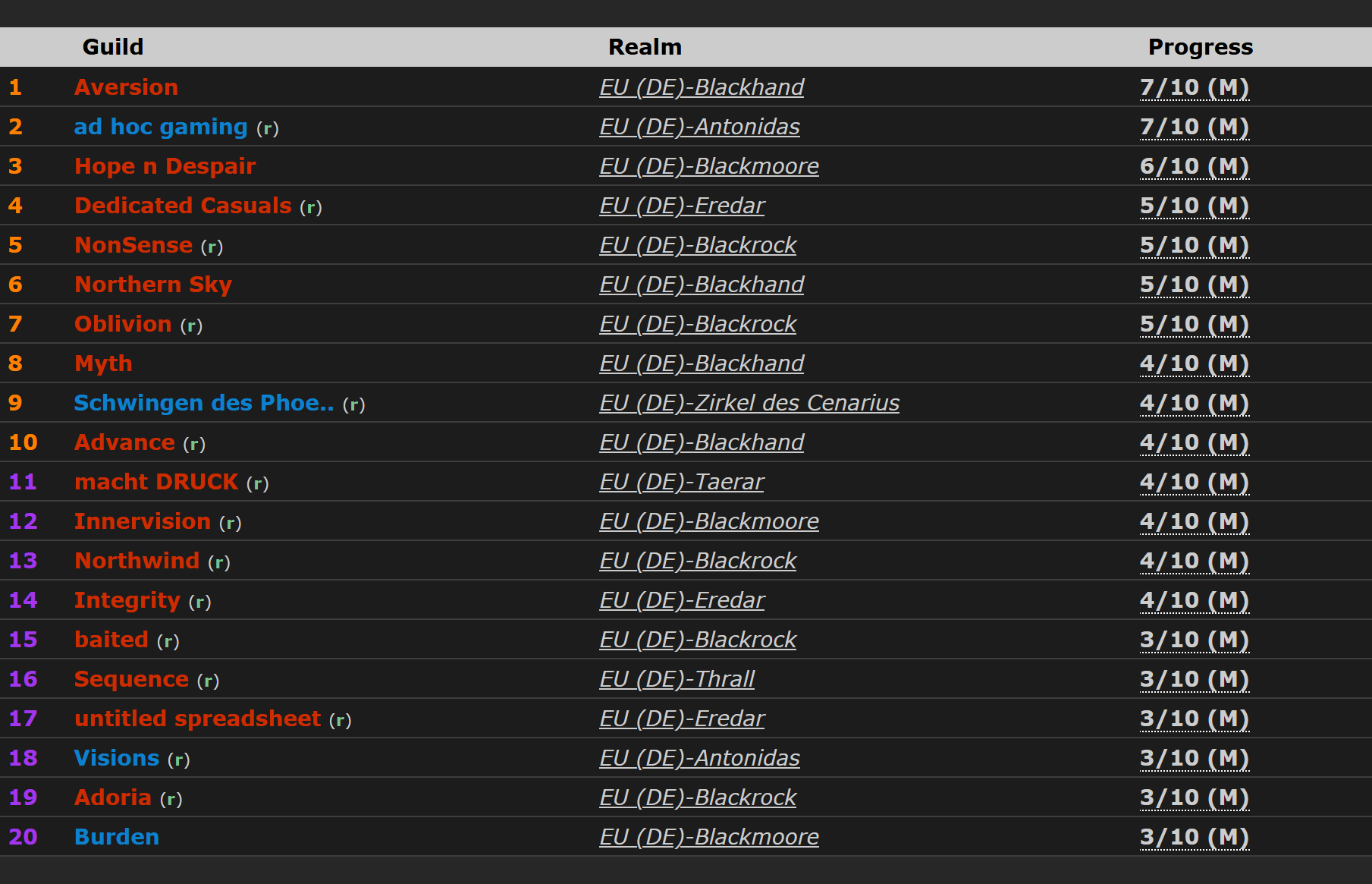The height and width of the screenshot is (884, 1372).
Task: View the Sequence guild profile
Action: click(131, 679)
